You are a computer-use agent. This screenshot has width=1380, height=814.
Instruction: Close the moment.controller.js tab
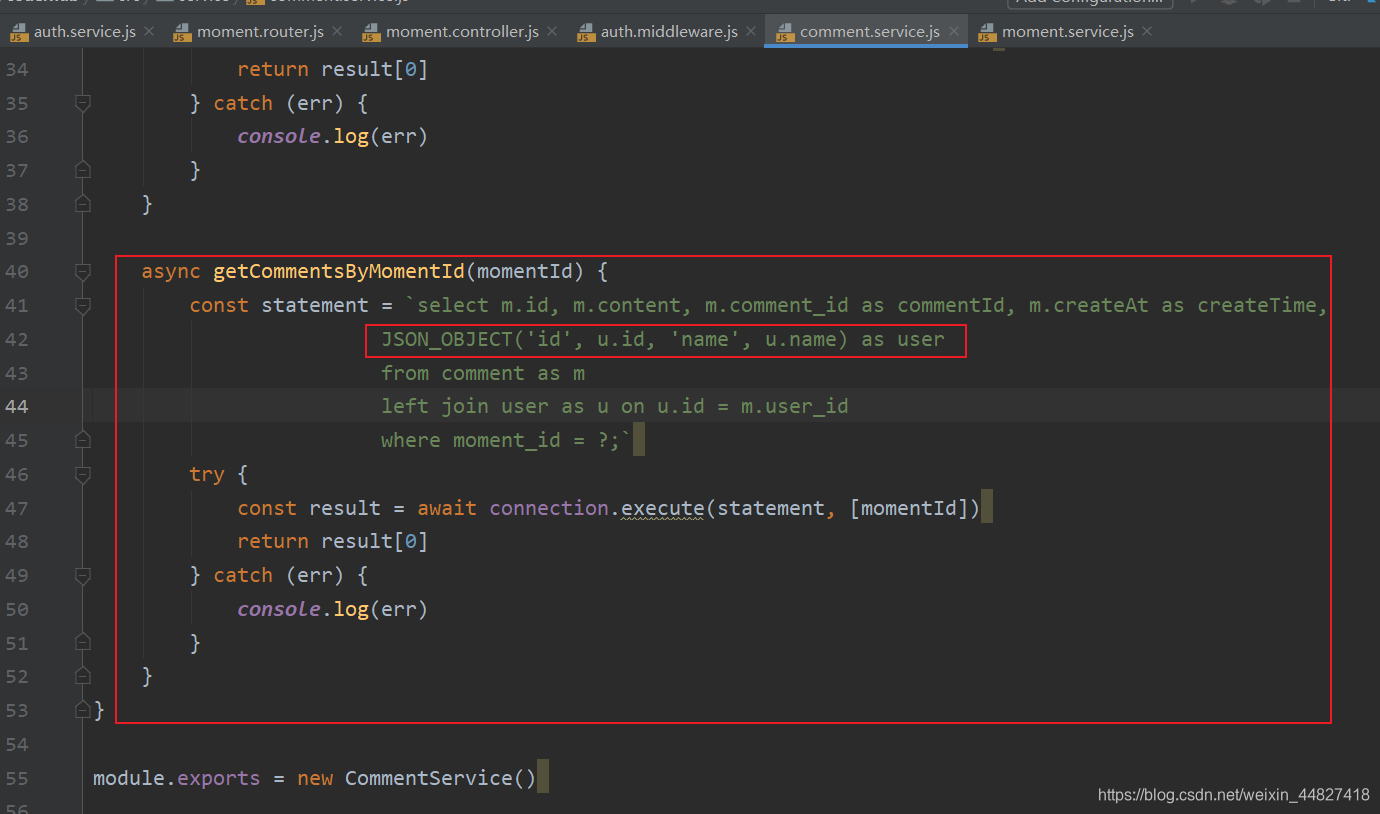[x=552, y=32]
